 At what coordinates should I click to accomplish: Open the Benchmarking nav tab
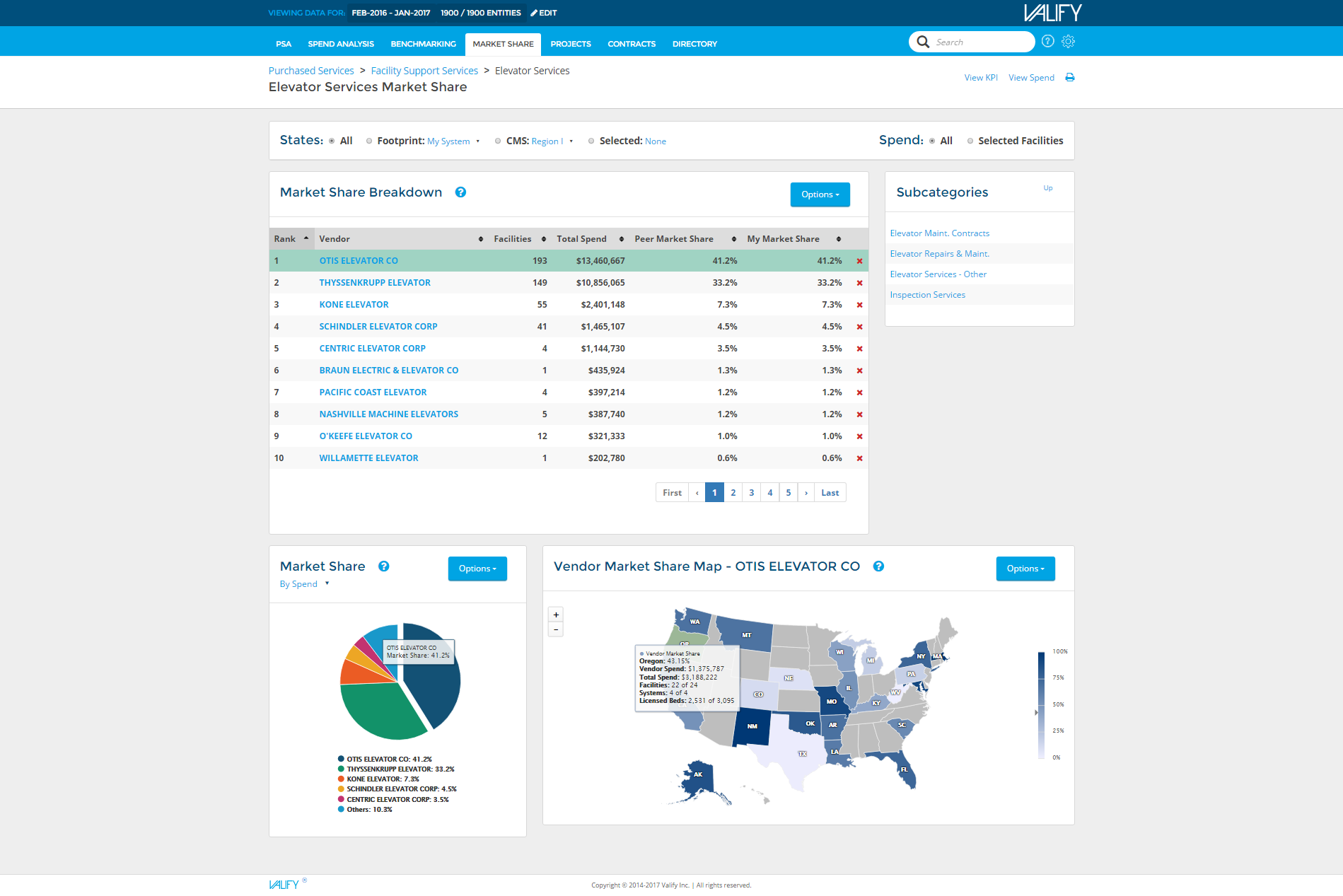pos(423,44)
